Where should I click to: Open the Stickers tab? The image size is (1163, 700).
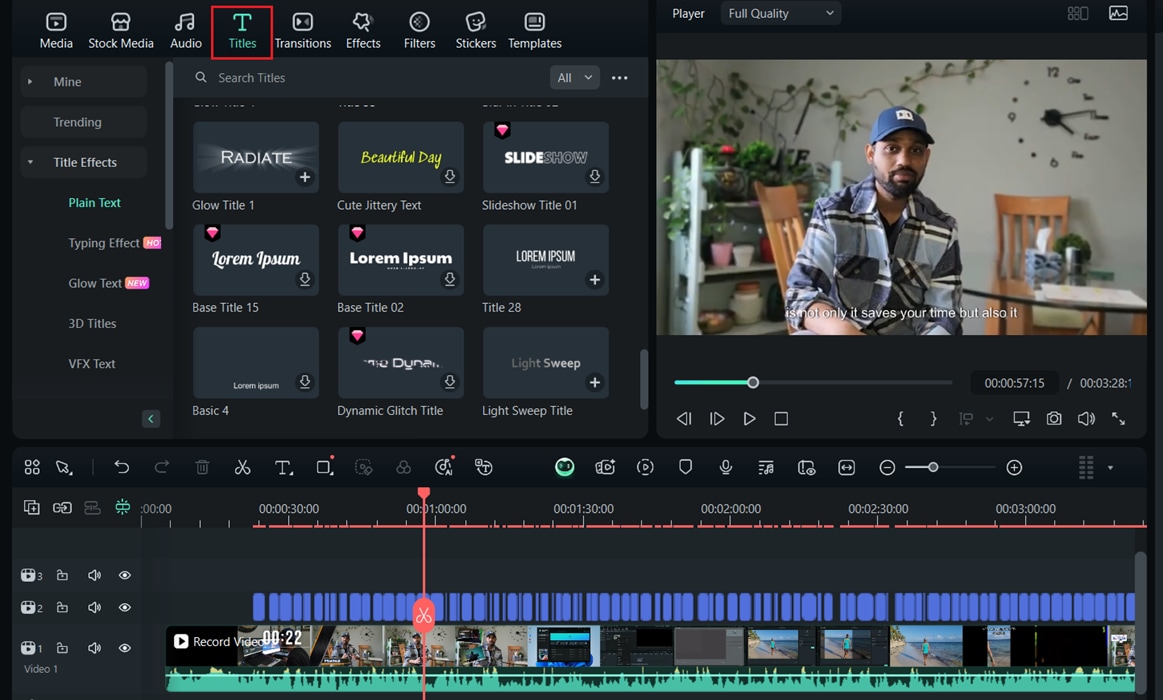tap(475, 31)
